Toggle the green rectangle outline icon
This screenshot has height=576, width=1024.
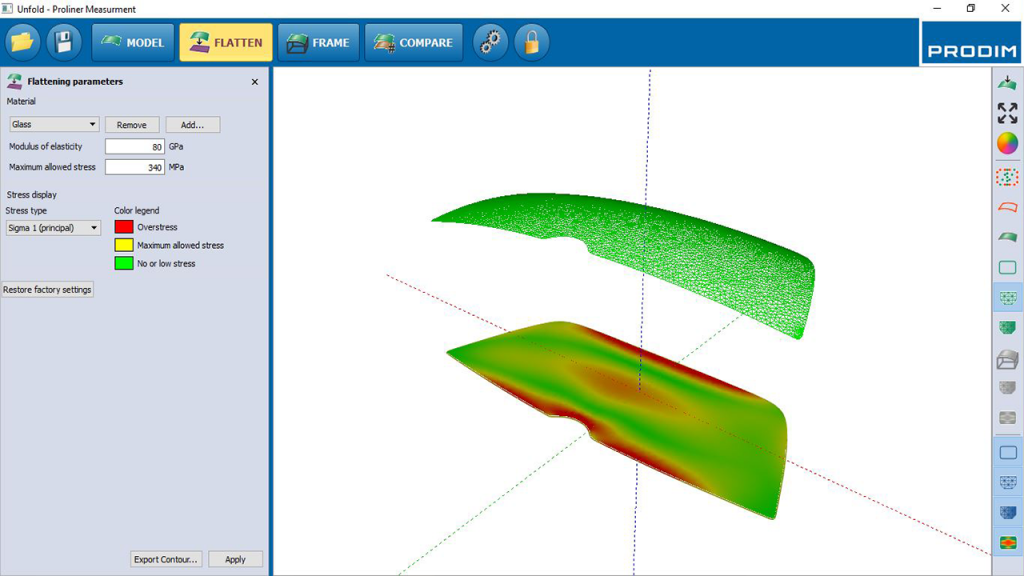(x=1007, y=267)
